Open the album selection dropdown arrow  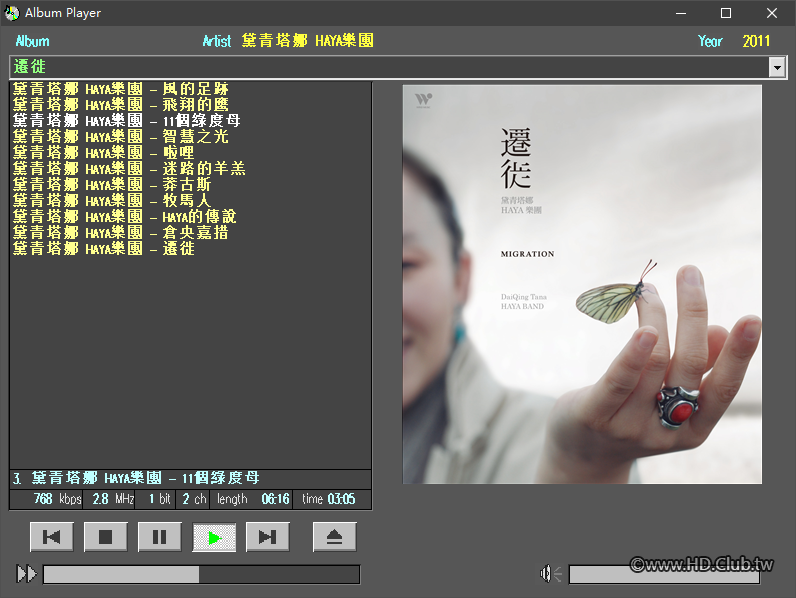tap(777, 67)
